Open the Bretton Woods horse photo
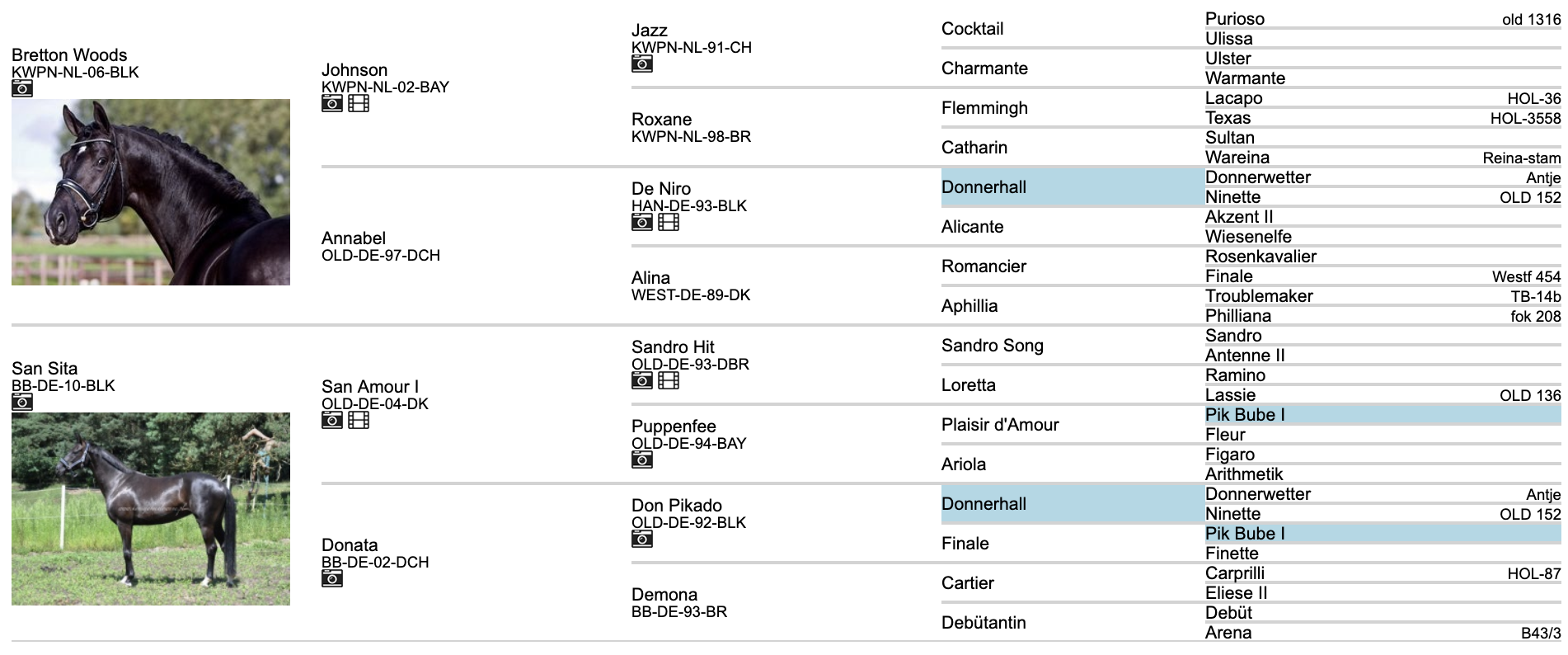 pos(151,192)
